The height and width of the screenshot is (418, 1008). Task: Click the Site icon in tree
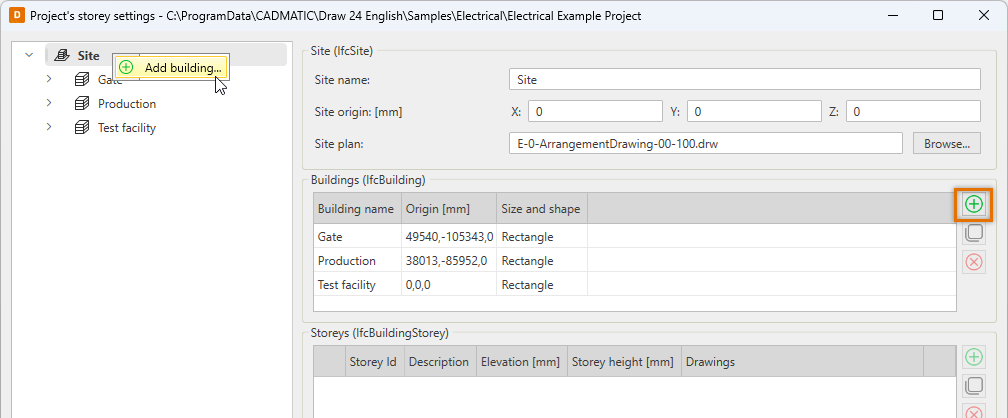[62, 56]
